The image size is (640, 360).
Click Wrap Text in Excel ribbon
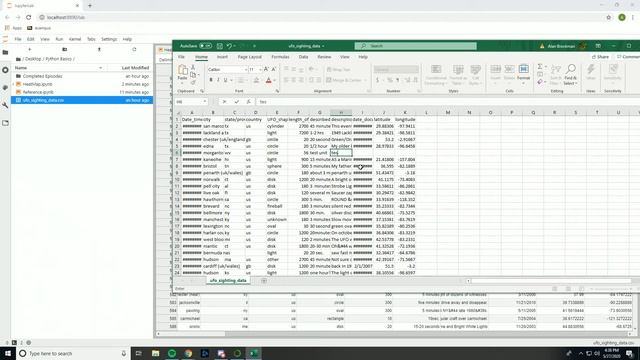[x=339, y=70]
